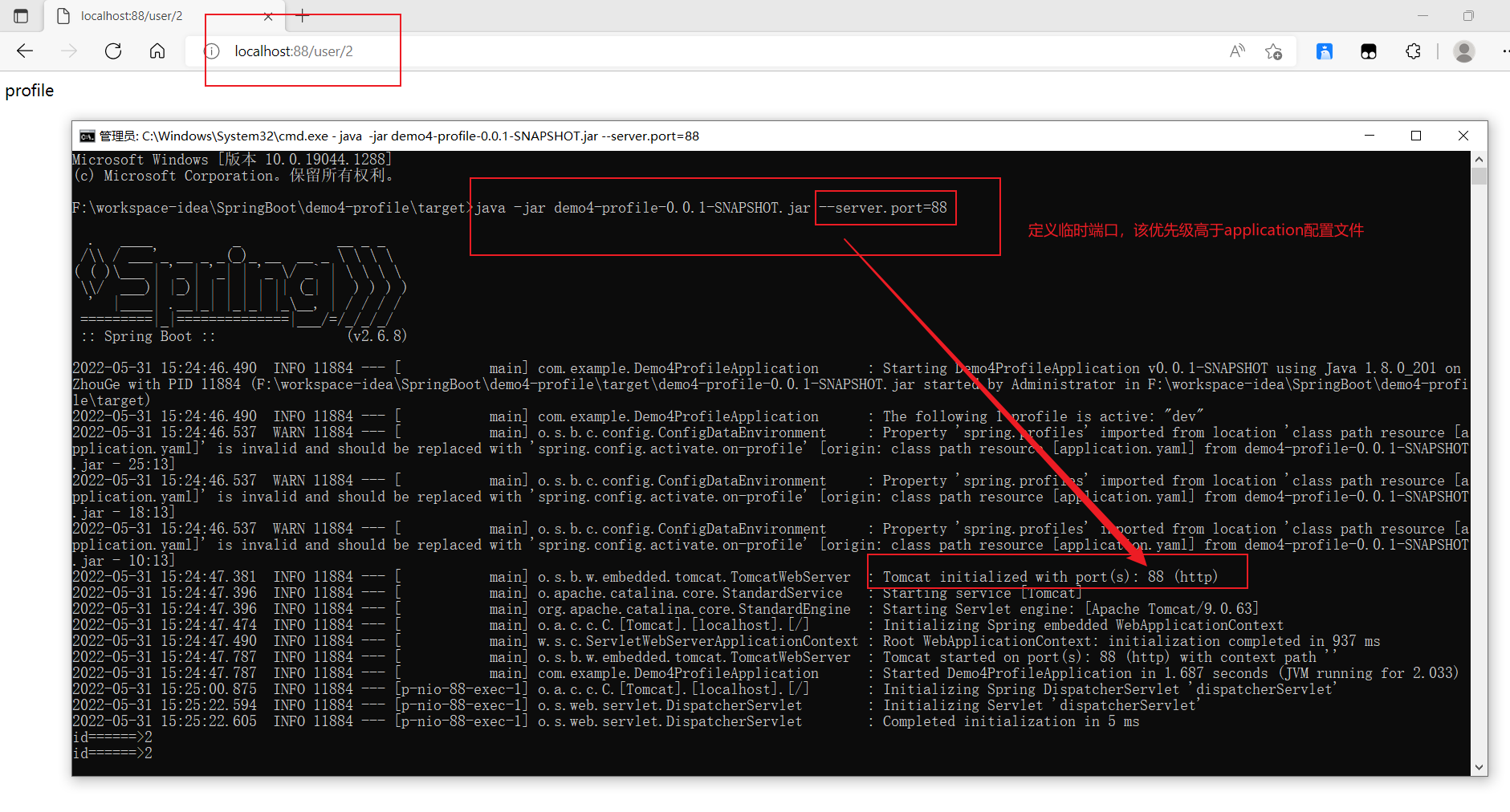Click the last 'id=====>2' output line
This screenshot has height=812, width=1510.
point(112,753)
